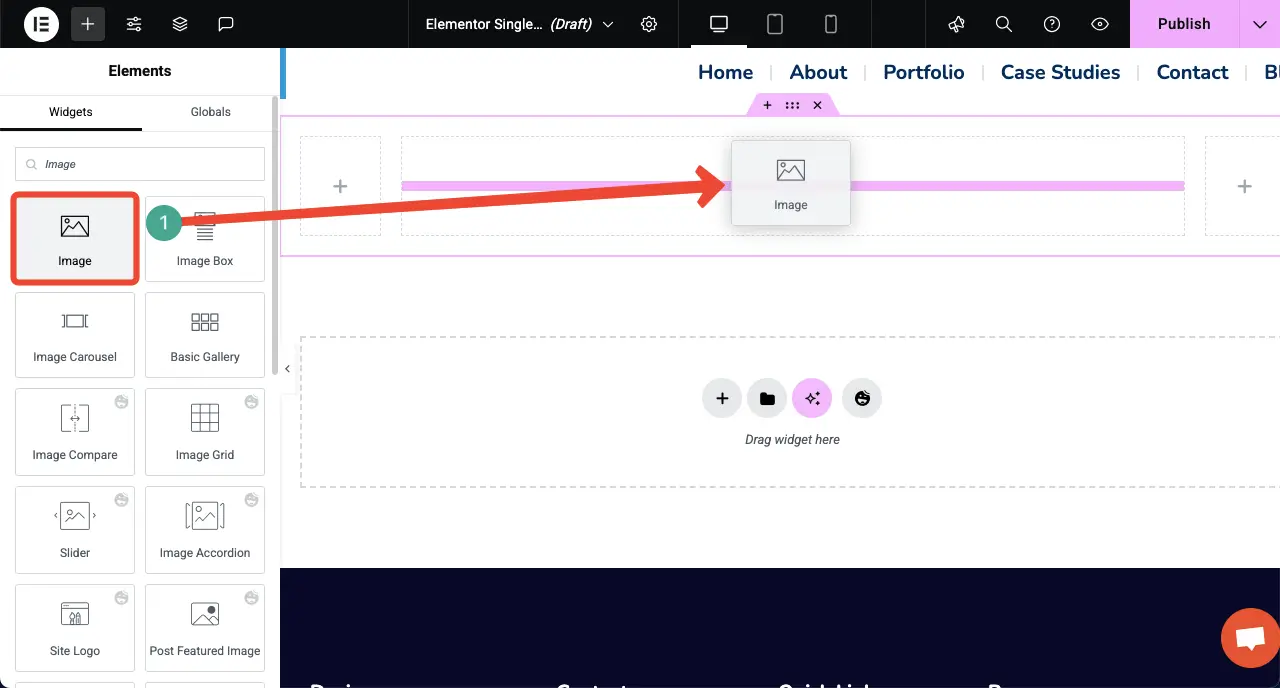Click the Publish button

pos(1184,24)
